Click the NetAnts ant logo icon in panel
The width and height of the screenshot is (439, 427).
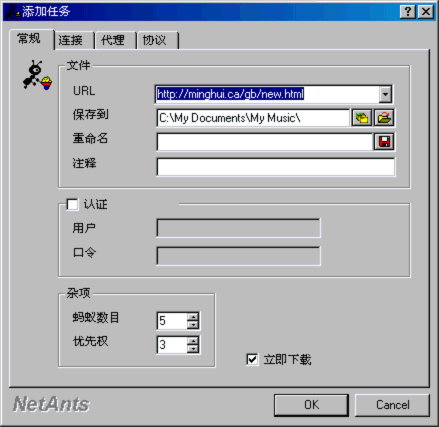point(37,75)
